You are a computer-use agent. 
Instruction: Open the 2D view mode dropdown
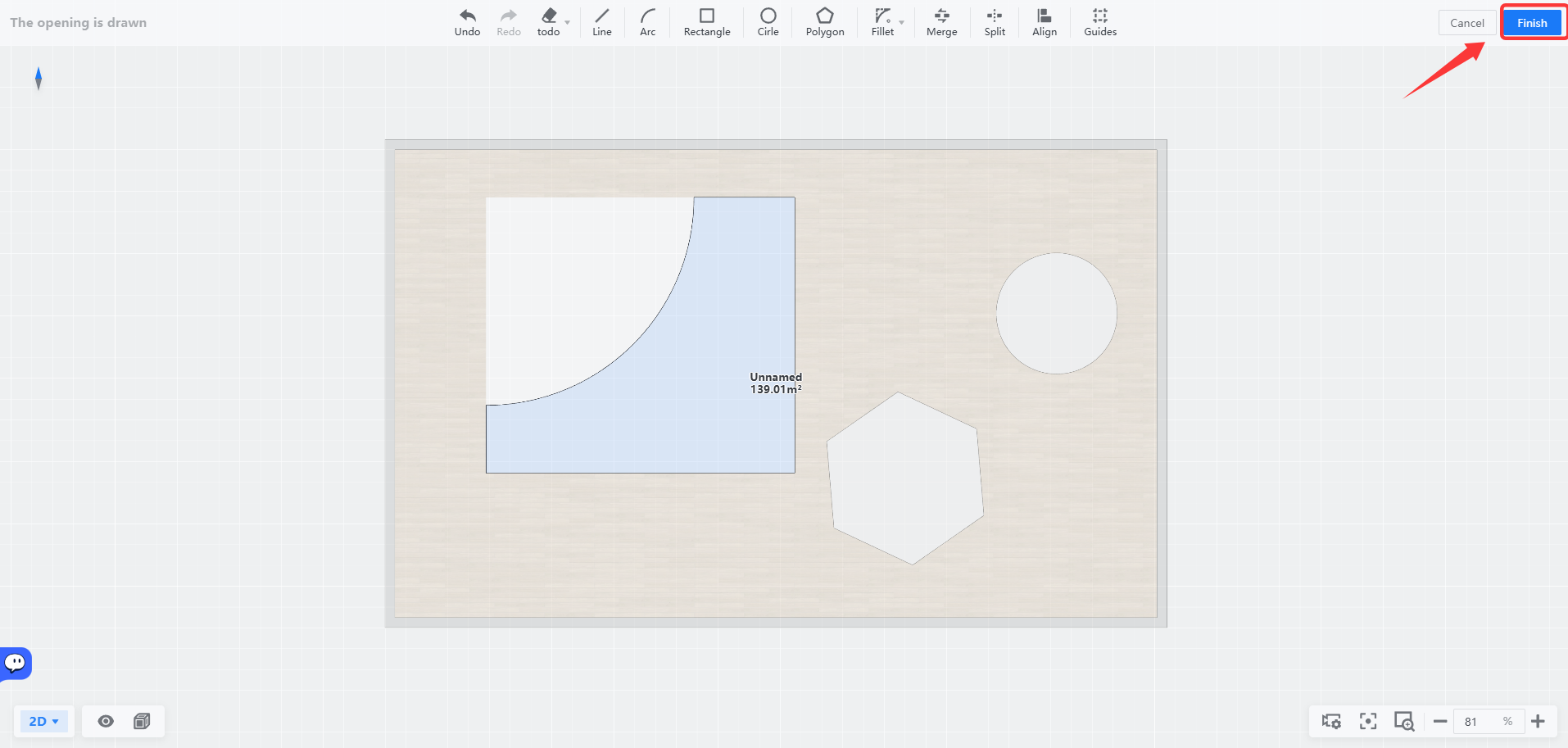pyautogui.click(x=44, y=721)
